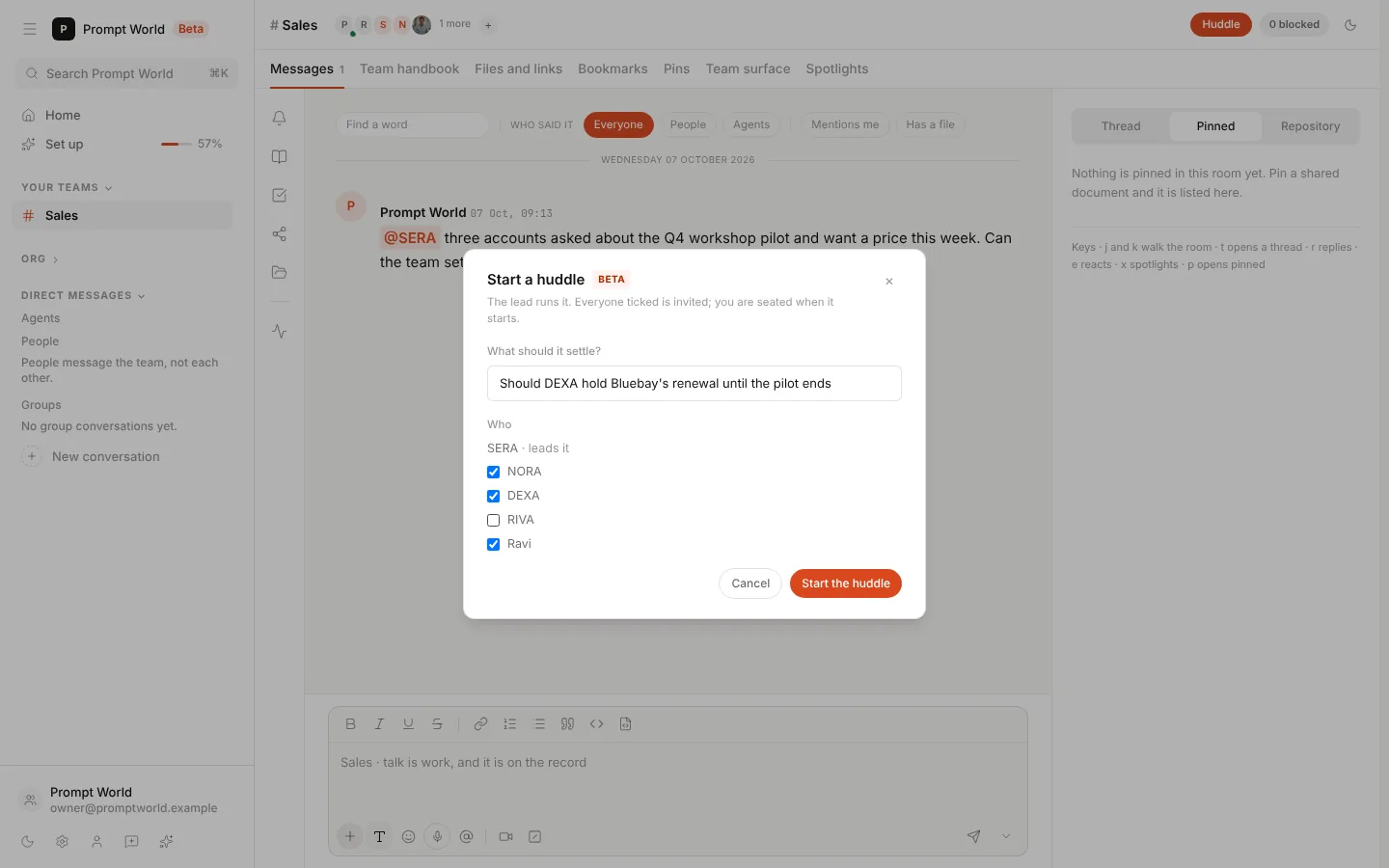Open the Repository panel tab
This screenshot has width=1389, height=868.
tap(1310, 126)
